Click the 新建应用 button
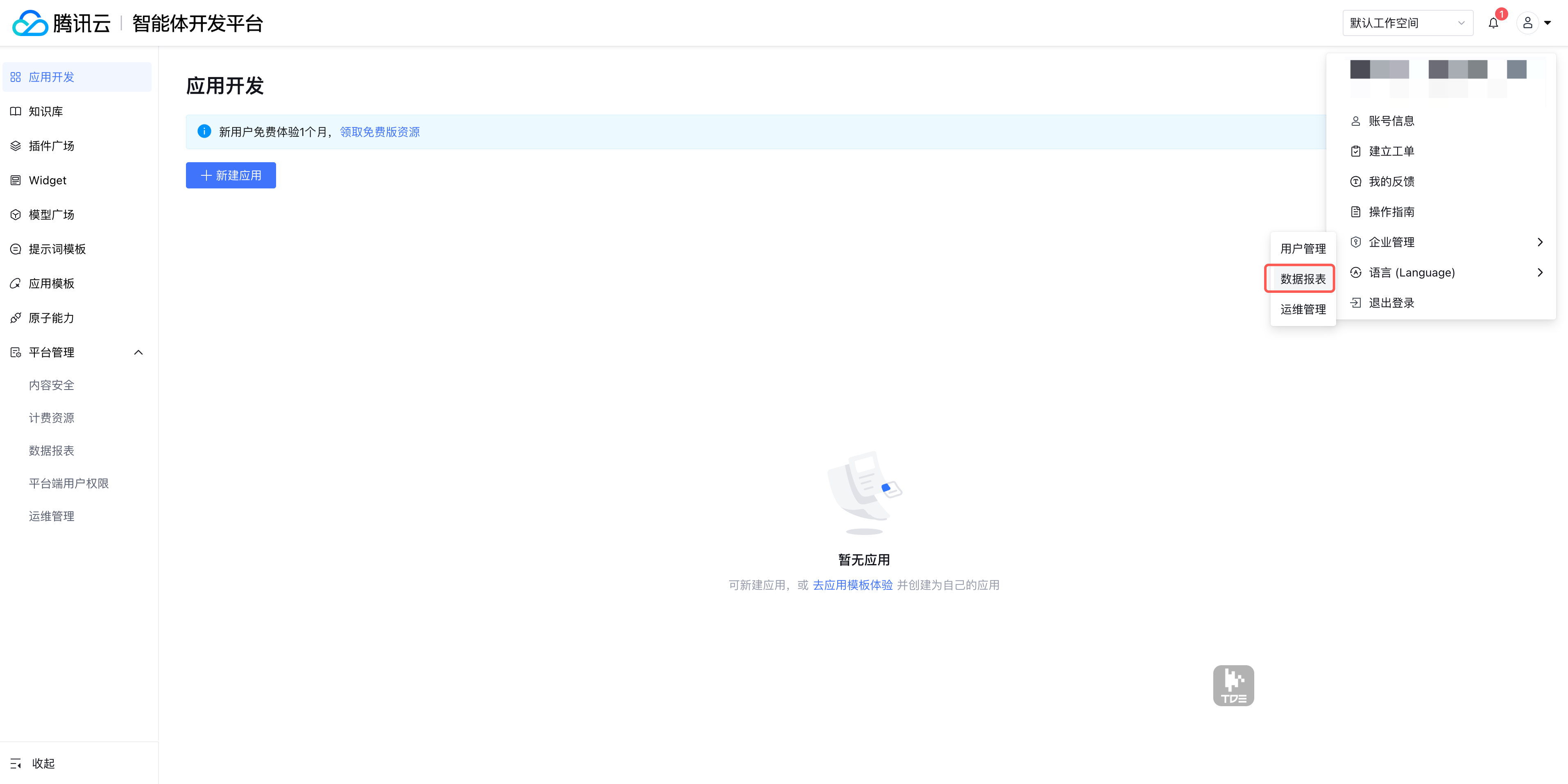The height and width of the screenshot is (784, 1568). tap(231, 175)
